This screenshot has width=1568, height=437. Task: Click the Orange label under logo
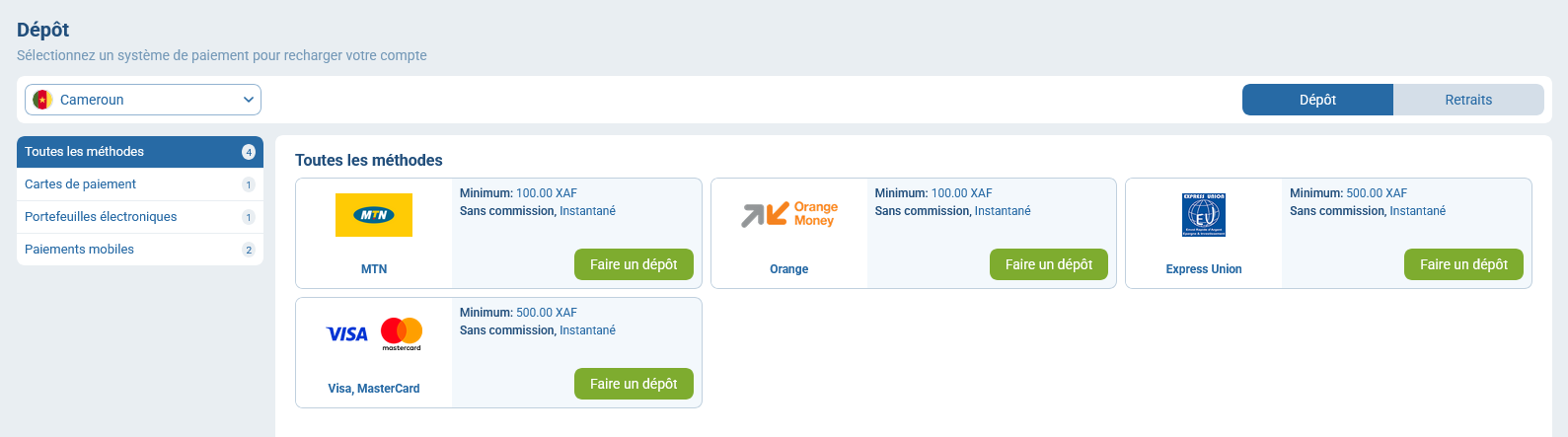pyautogui.click(x=789, y=269)
